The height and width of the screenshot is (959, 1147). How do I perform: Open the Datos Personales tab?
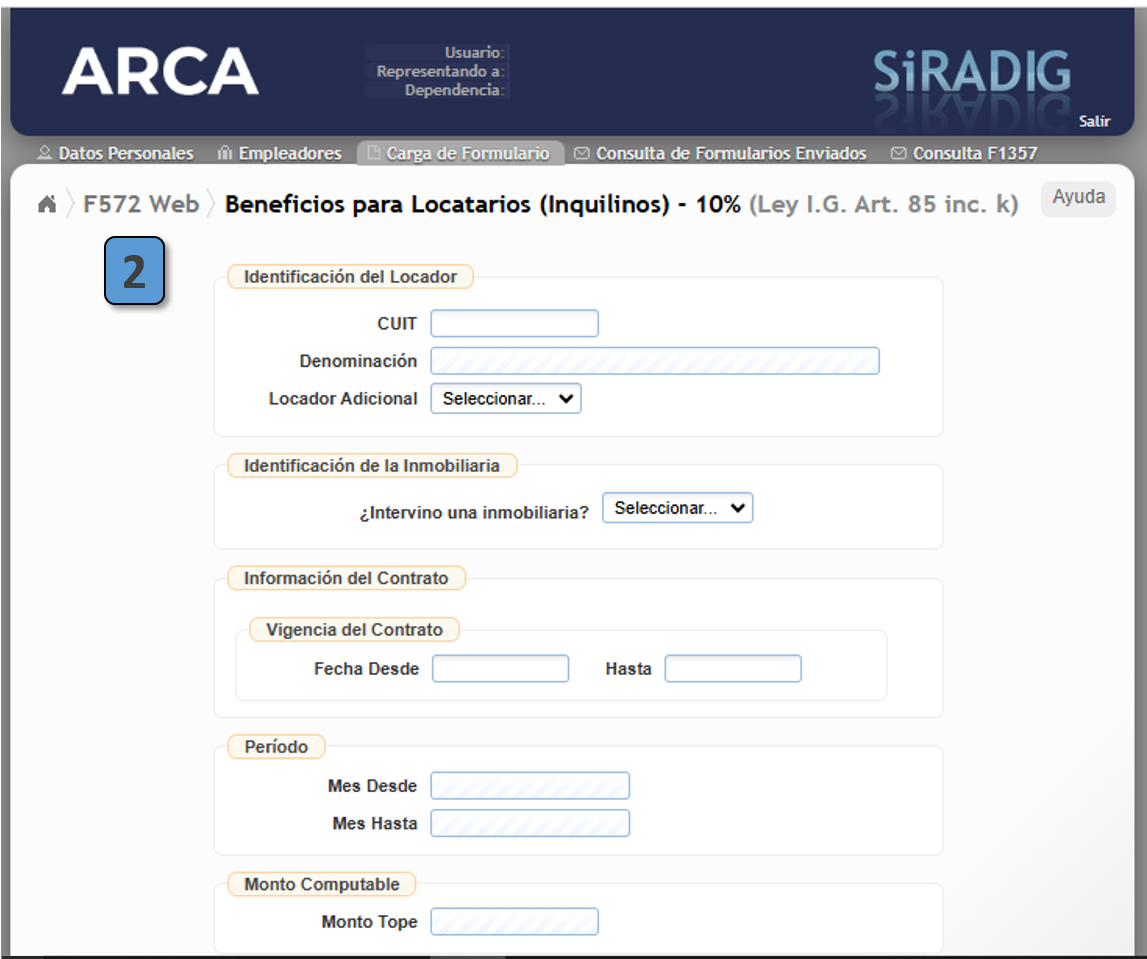tap(115, 154)
